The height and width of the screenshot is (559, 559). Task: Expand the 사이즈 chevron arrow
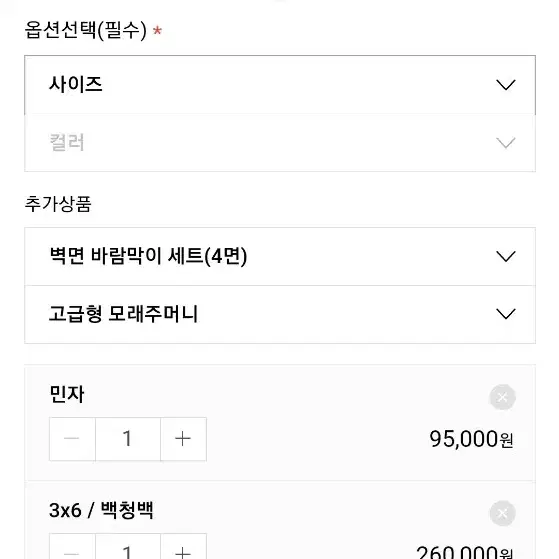(506, 85)
